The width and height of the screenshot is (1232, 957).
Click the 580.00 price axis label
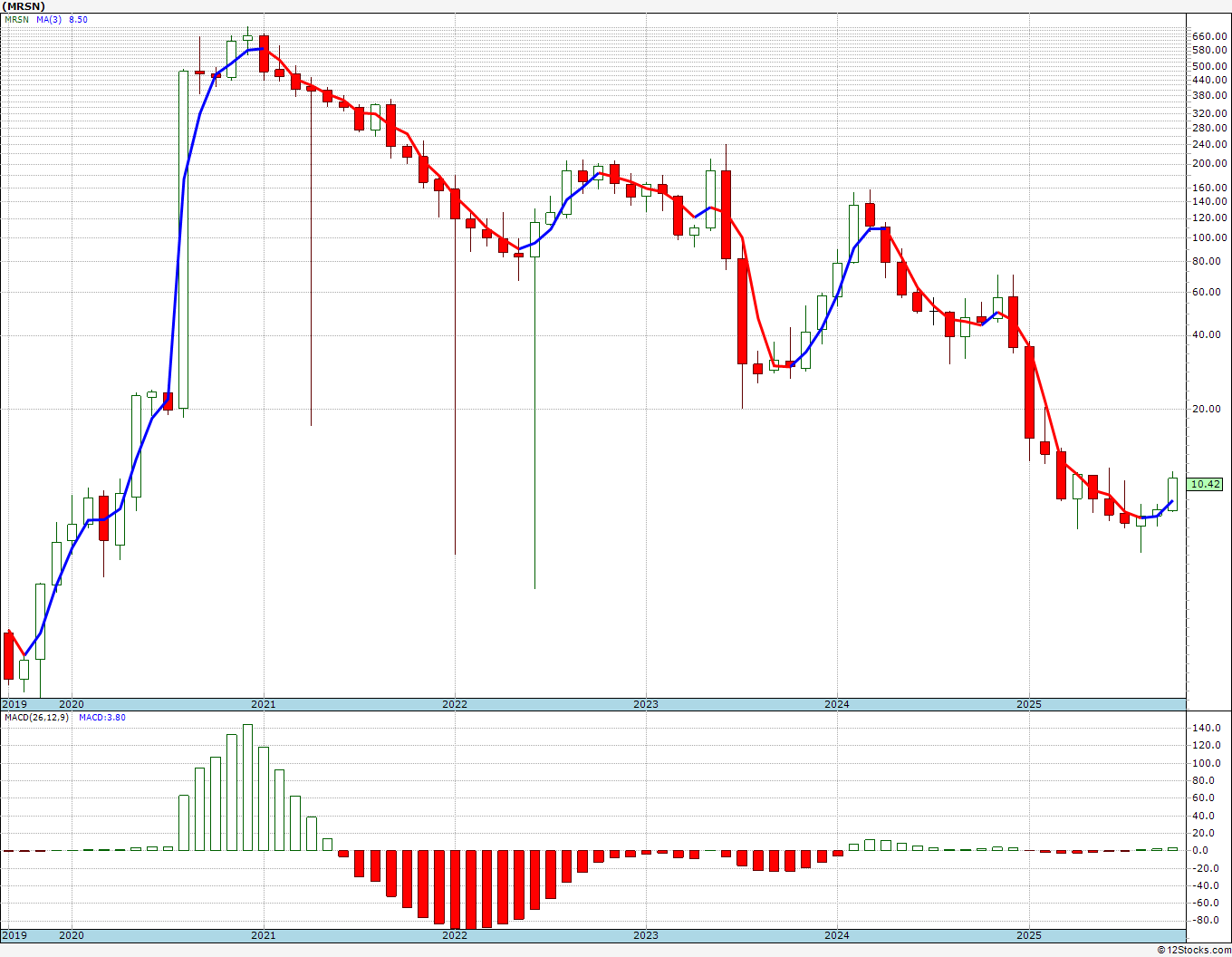pos(1210,50)
